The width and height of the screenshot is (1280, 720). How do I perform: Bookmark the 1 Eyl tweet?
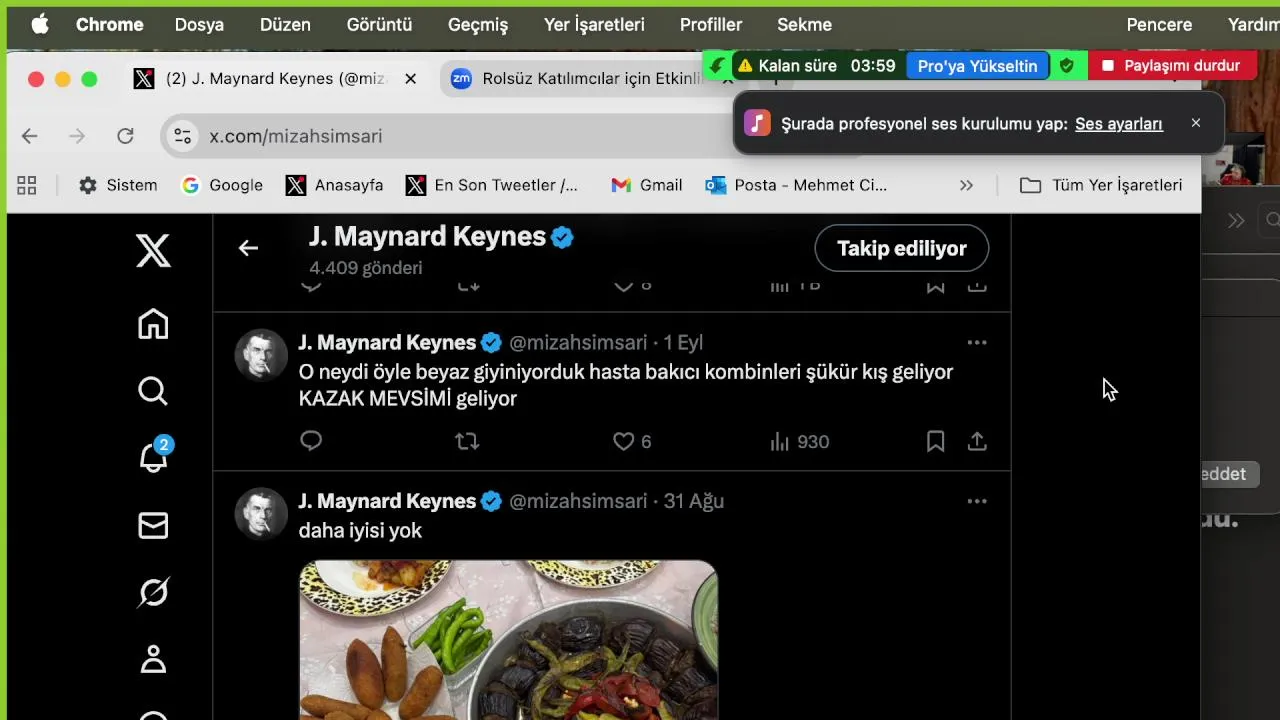coord(935,441)
